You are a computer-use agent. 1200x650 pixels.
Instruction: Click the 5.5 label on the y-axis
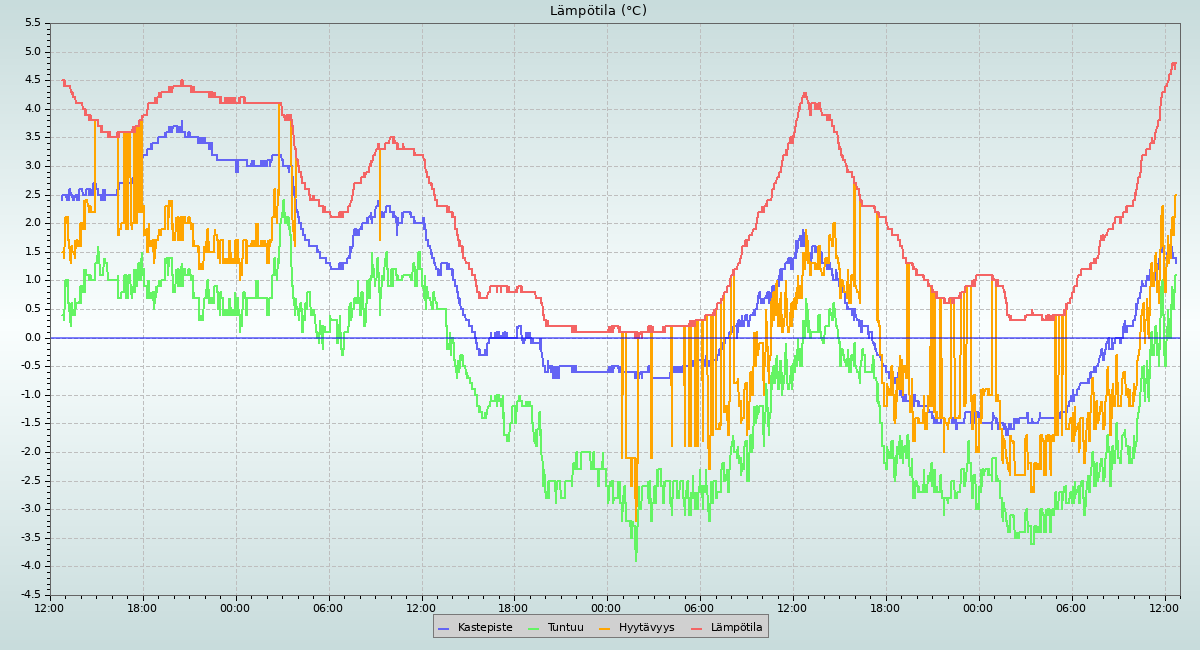pyautogui.click(x=32, y=23)
